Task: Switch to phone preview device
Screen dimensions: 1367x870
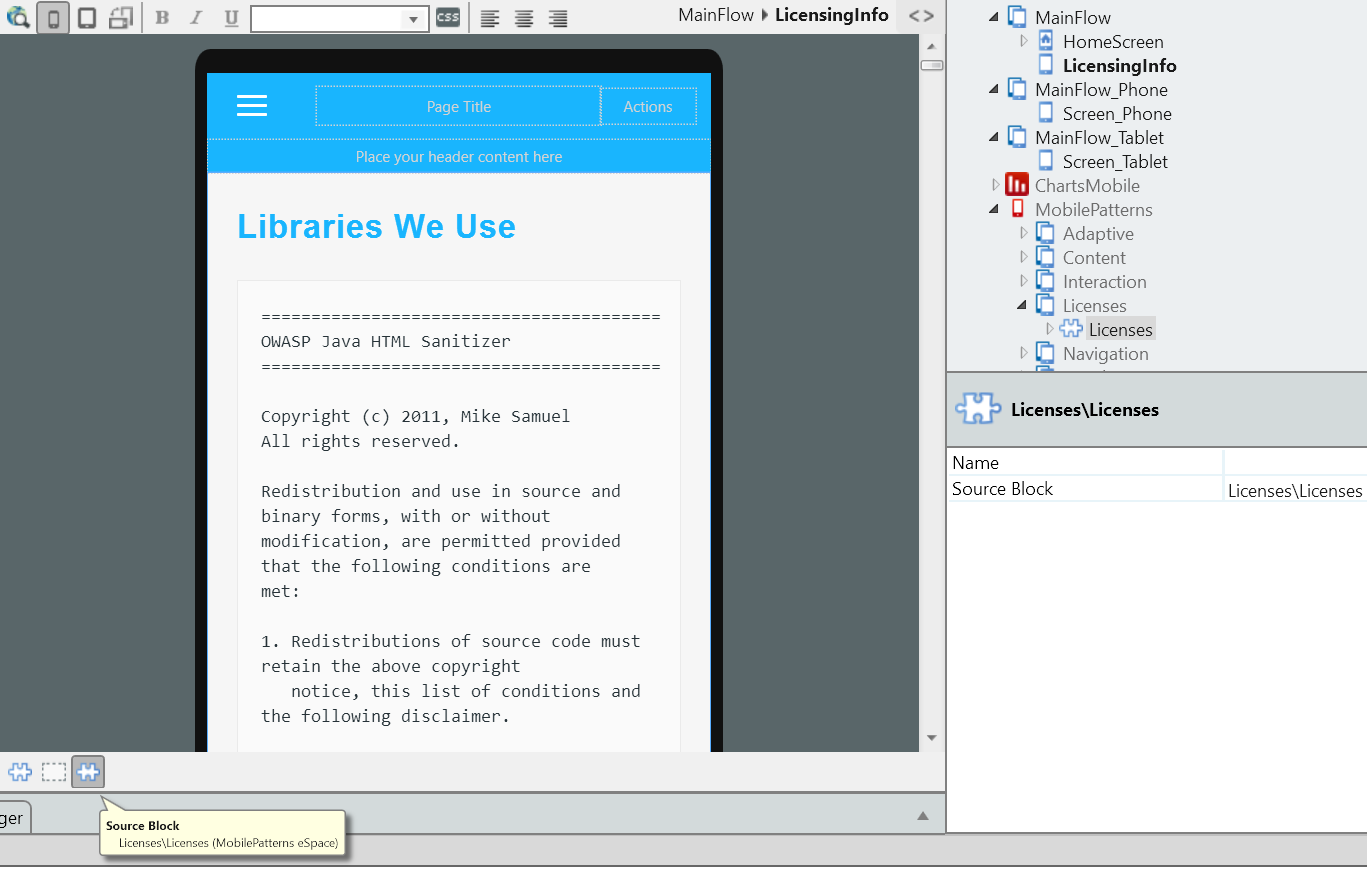Action: (x=53, y=18)
